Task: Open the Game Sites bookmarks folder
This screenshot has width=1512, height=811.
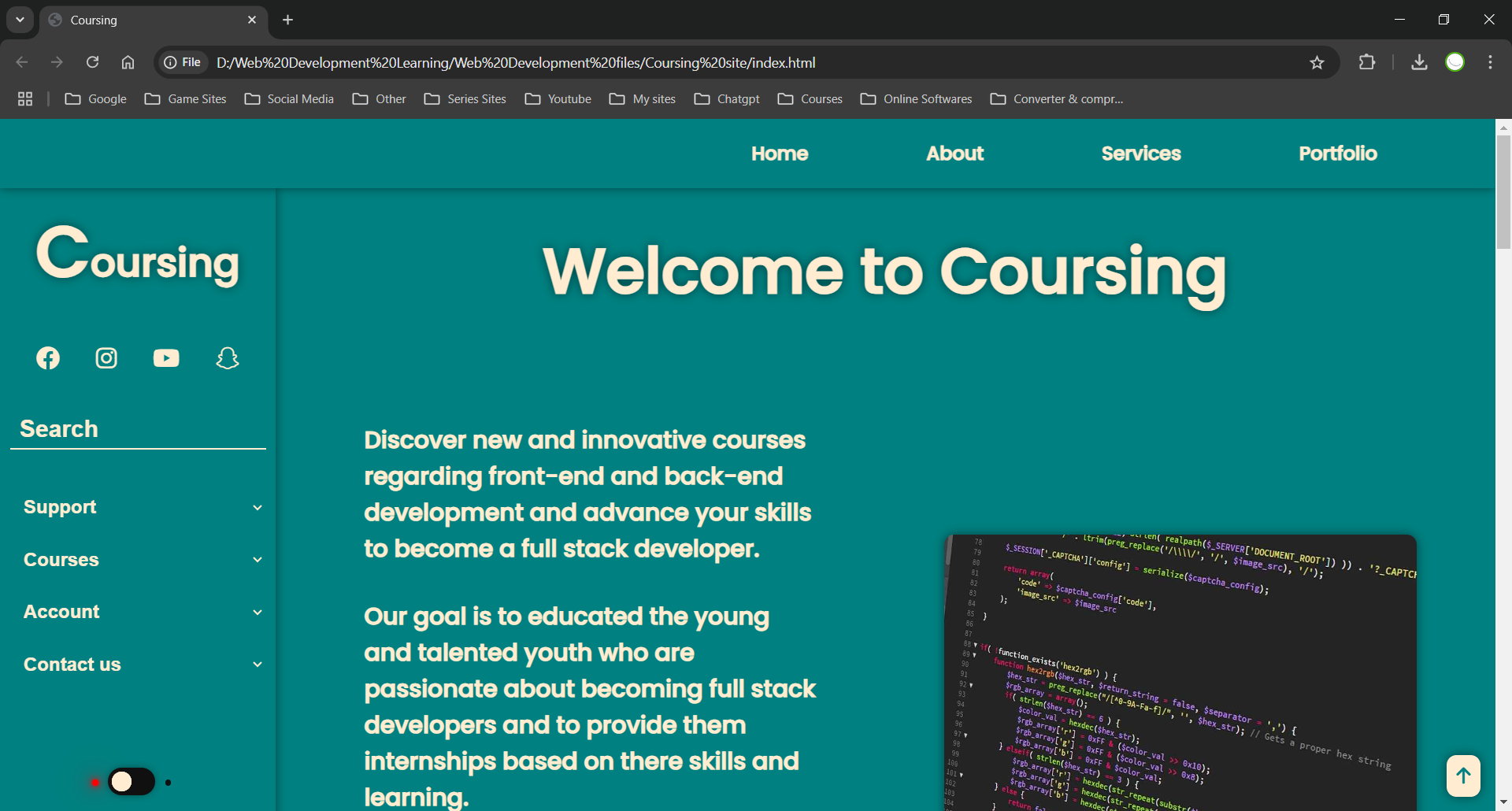Action: tap(186, 98)
